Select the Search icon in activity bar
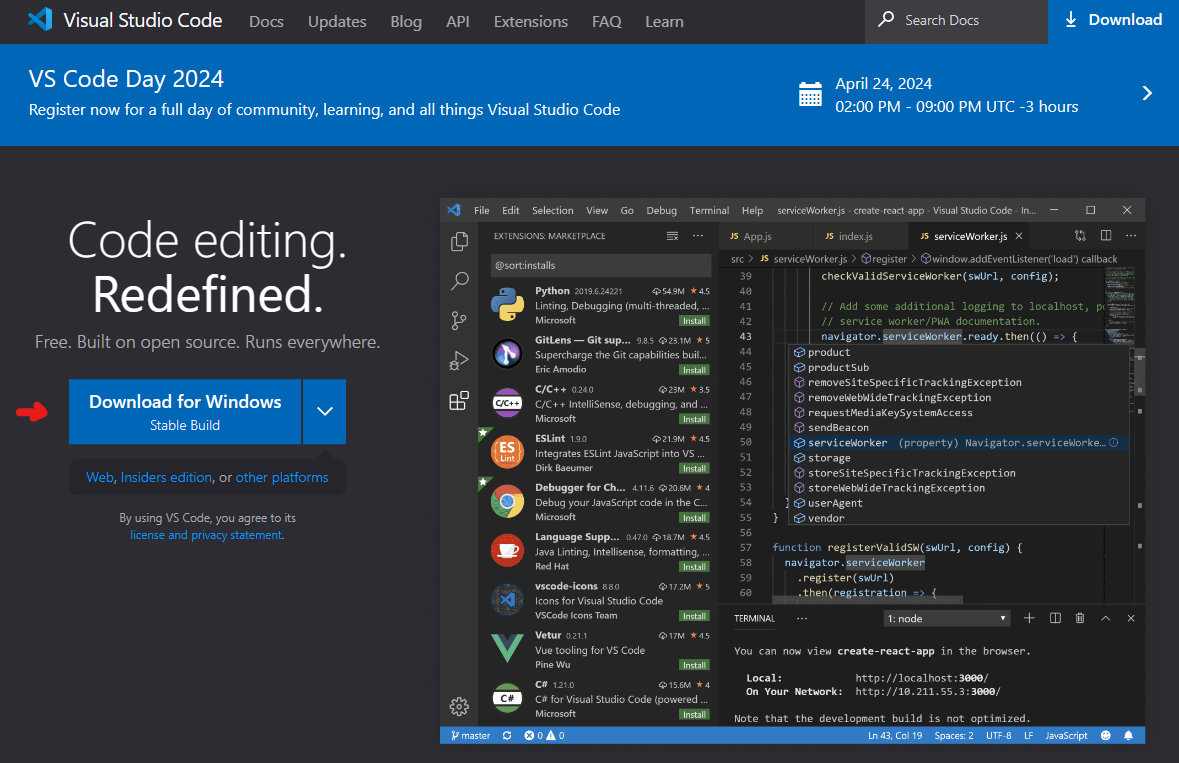Image resolution: width=1179 pixels, height=763 pixels. pos(459,281)
